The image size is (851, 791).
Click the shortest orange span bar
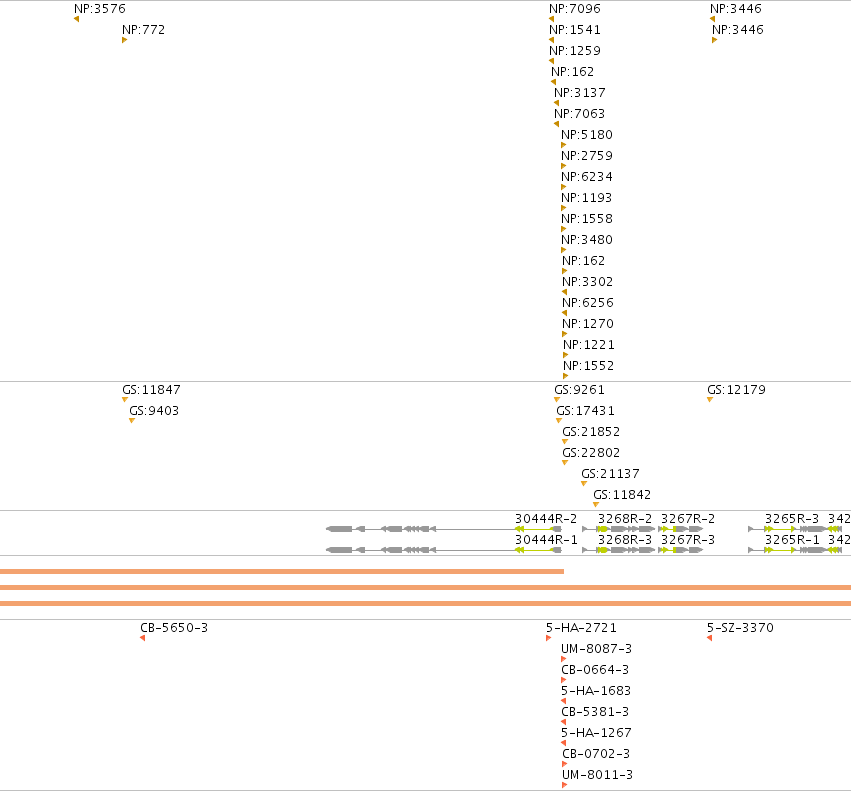(282, 571)
